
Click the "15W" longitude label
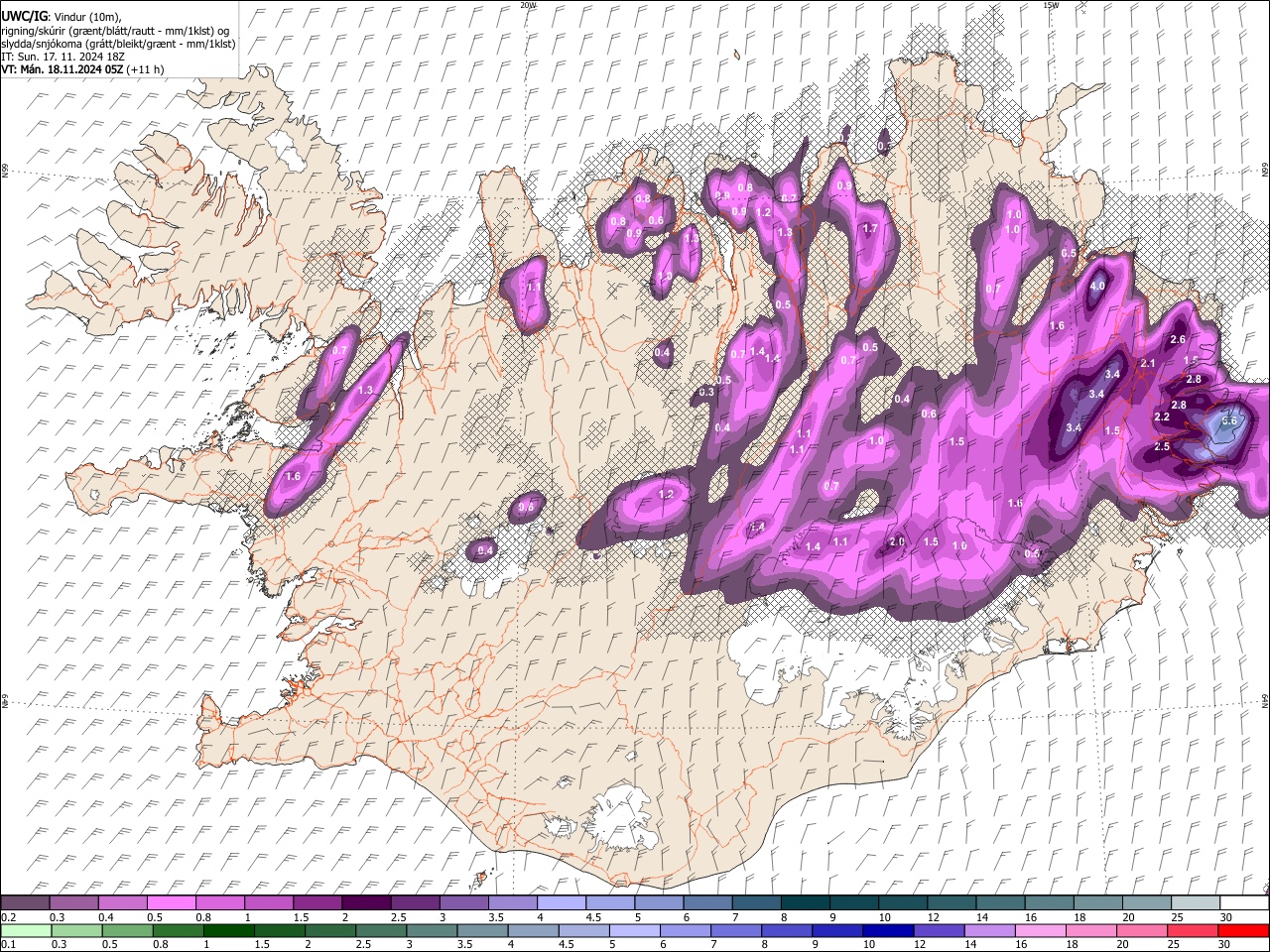point(1051,5)
